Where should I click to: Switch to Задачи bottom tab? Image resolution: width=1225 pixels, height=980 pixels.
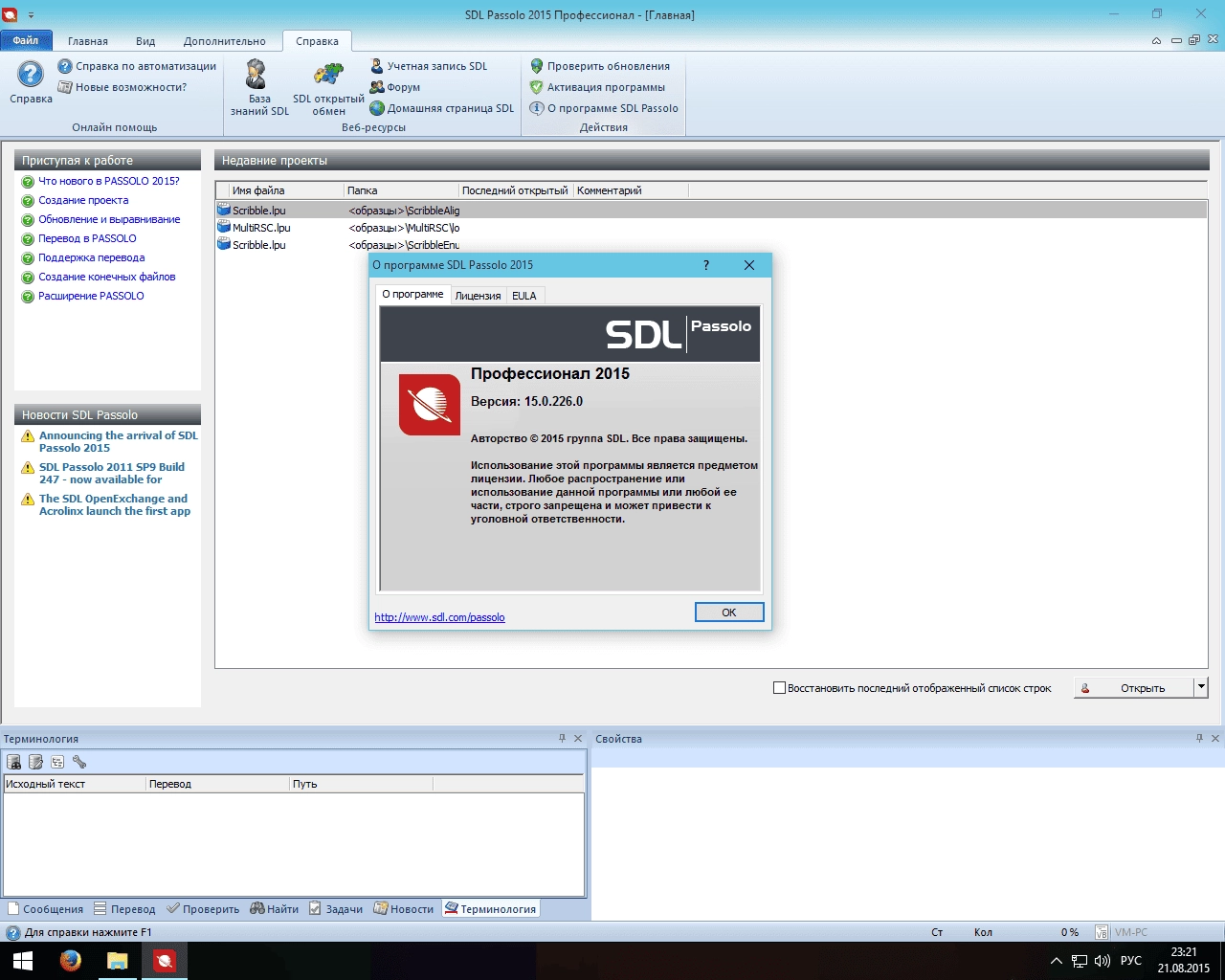pyautogui.click(x=336, y=909)
